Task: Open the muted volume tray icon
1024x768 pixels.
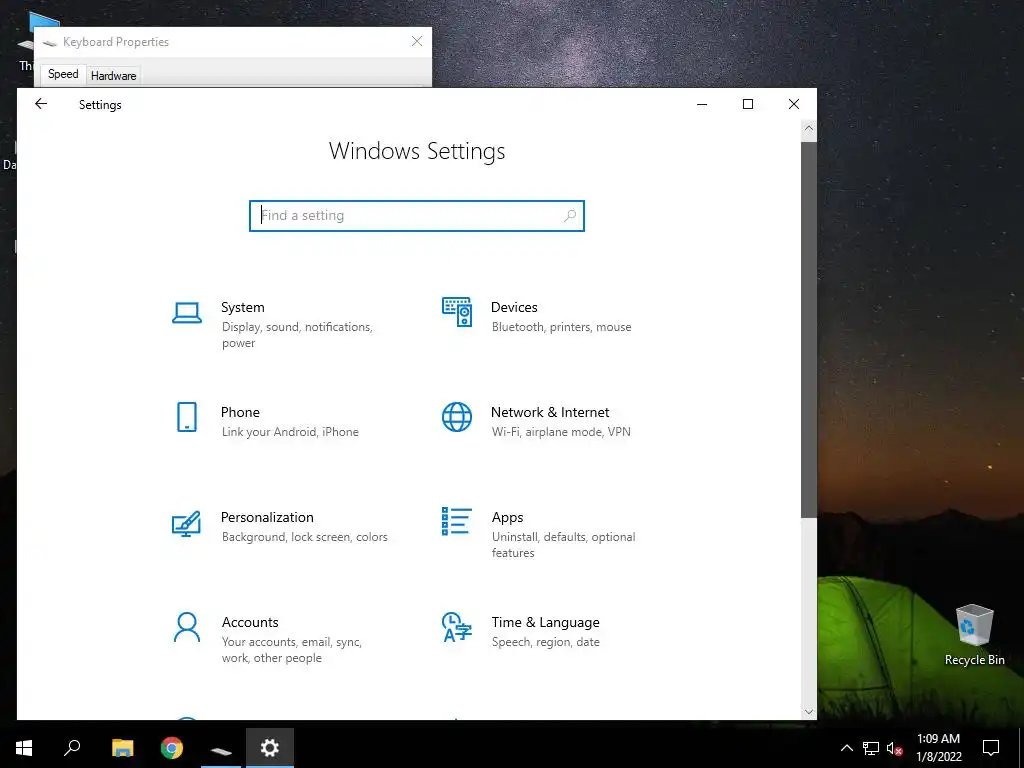Action: pos(895,748)
